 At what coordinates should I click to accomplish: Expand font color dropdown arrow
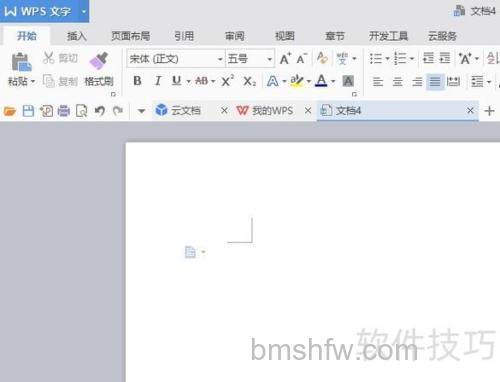(x=333, y=81)
